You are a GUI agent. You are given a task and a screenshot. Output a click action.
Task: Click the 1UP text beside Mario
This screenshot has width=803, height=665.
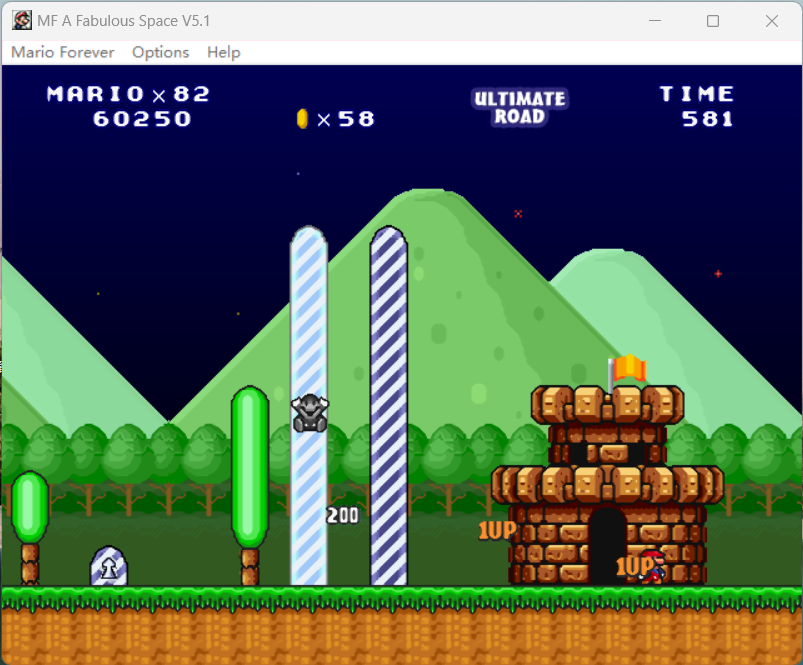pyautogui.click(x=635, y=567)
